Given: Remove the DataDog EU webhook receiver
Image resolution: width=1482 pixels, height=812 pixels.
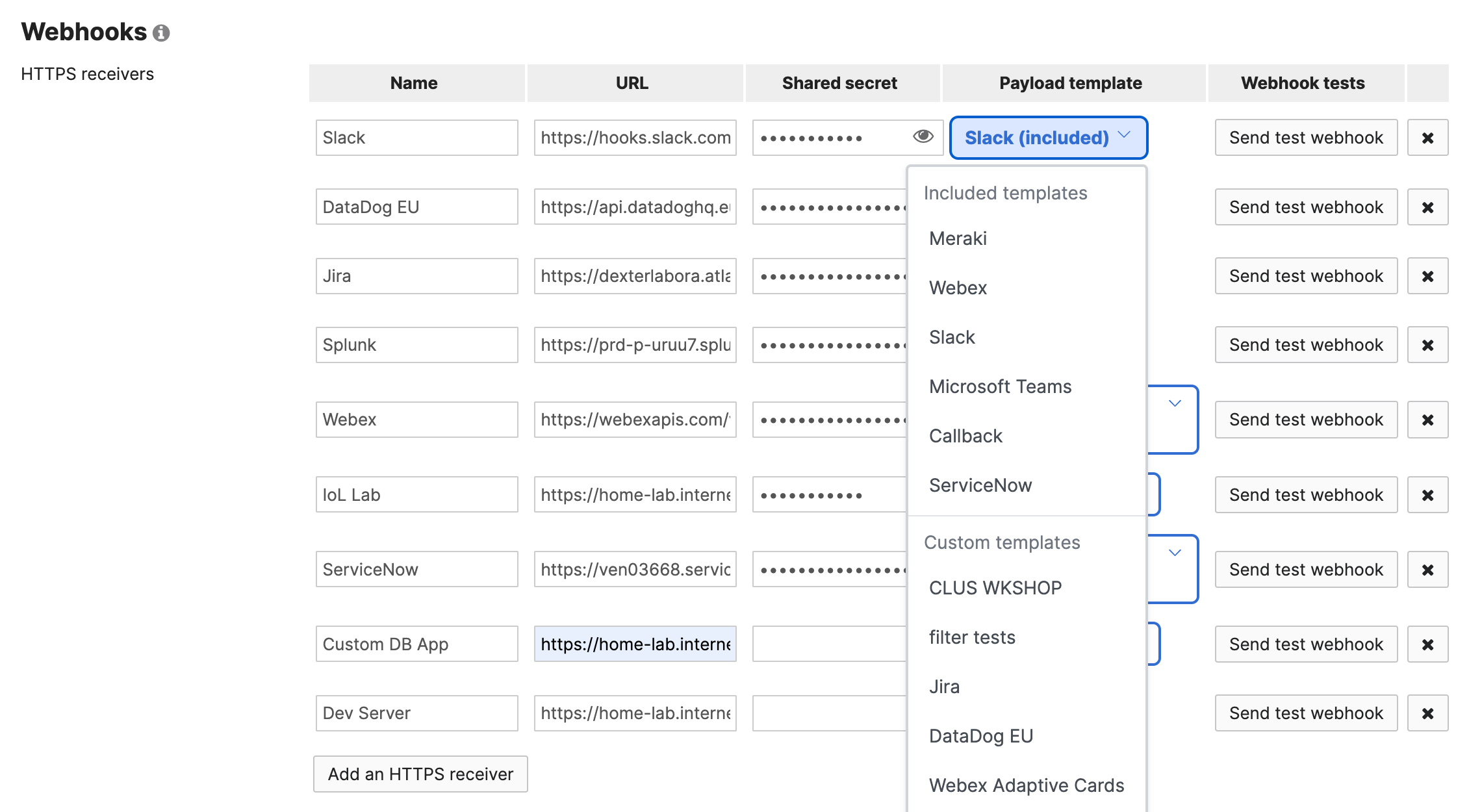Looking at the screenshot, I should click(x=1427, y=207).
